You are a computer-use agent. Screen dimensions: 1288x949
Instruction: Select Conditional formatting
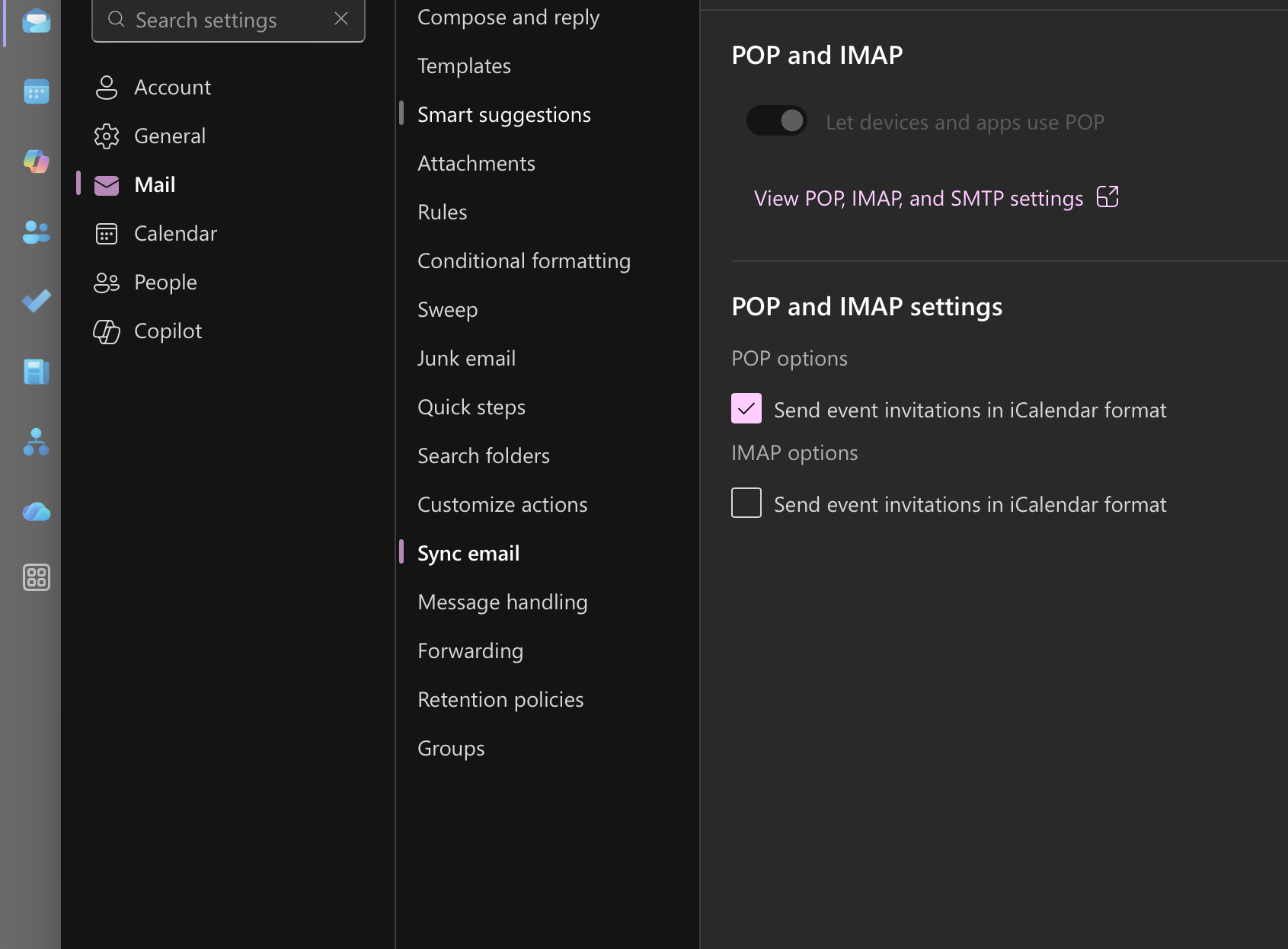(524, 261)
